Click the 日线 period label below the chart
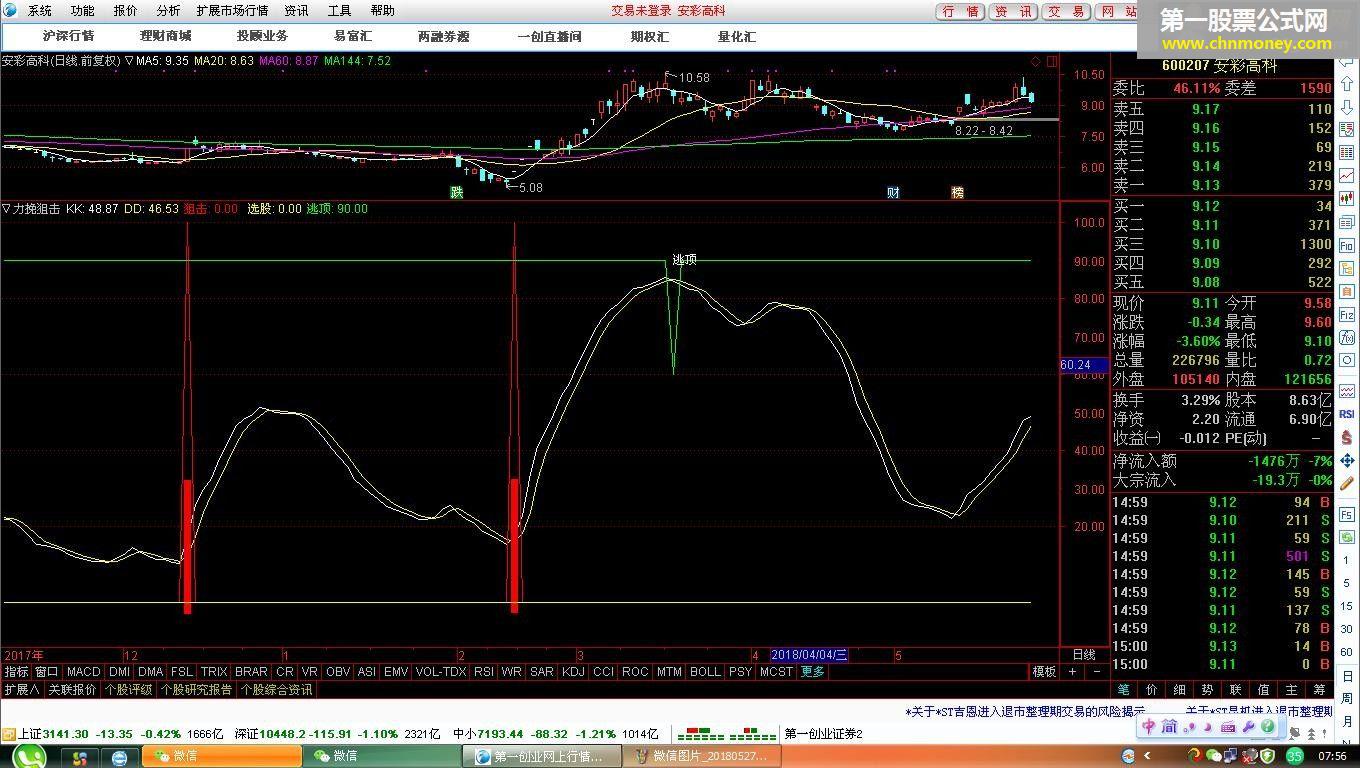 click(1084, 655)
